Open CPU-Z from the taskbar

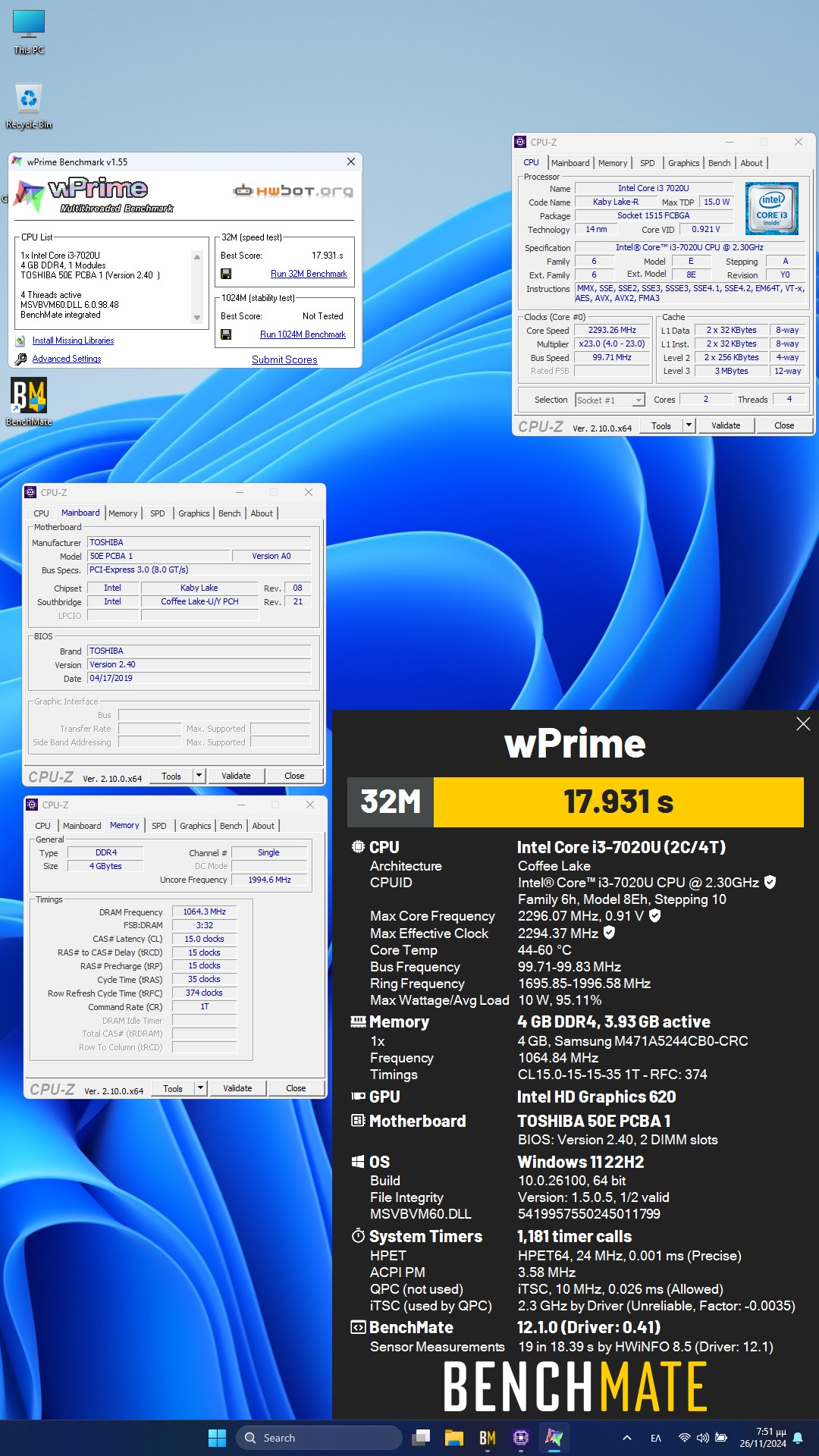click(521, 1438)
